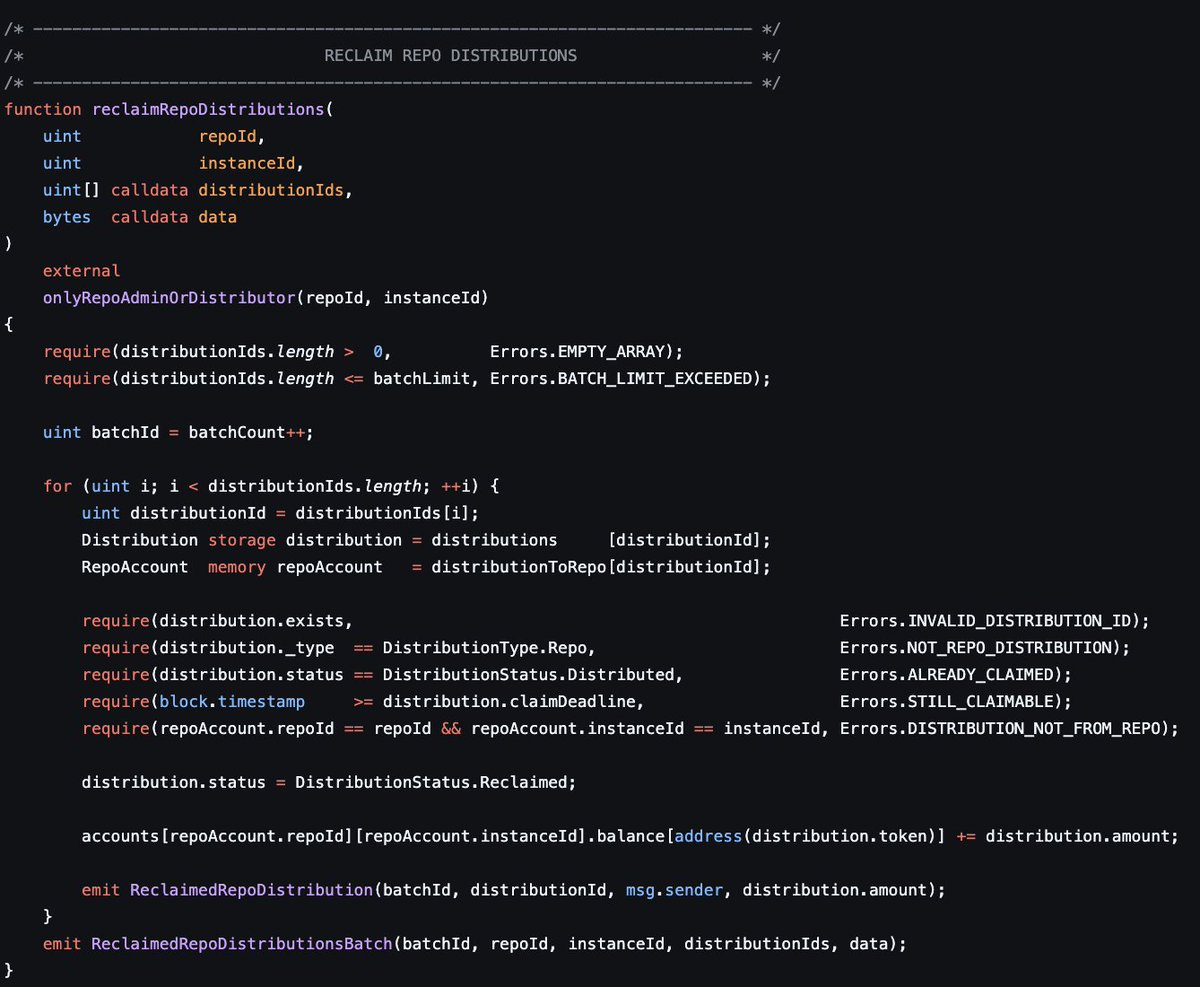Image resolution: width=1200 pixels, height=987 pixels.
Task: Click the distributionIds calldata parameter declaration
Action: [198, 190]
